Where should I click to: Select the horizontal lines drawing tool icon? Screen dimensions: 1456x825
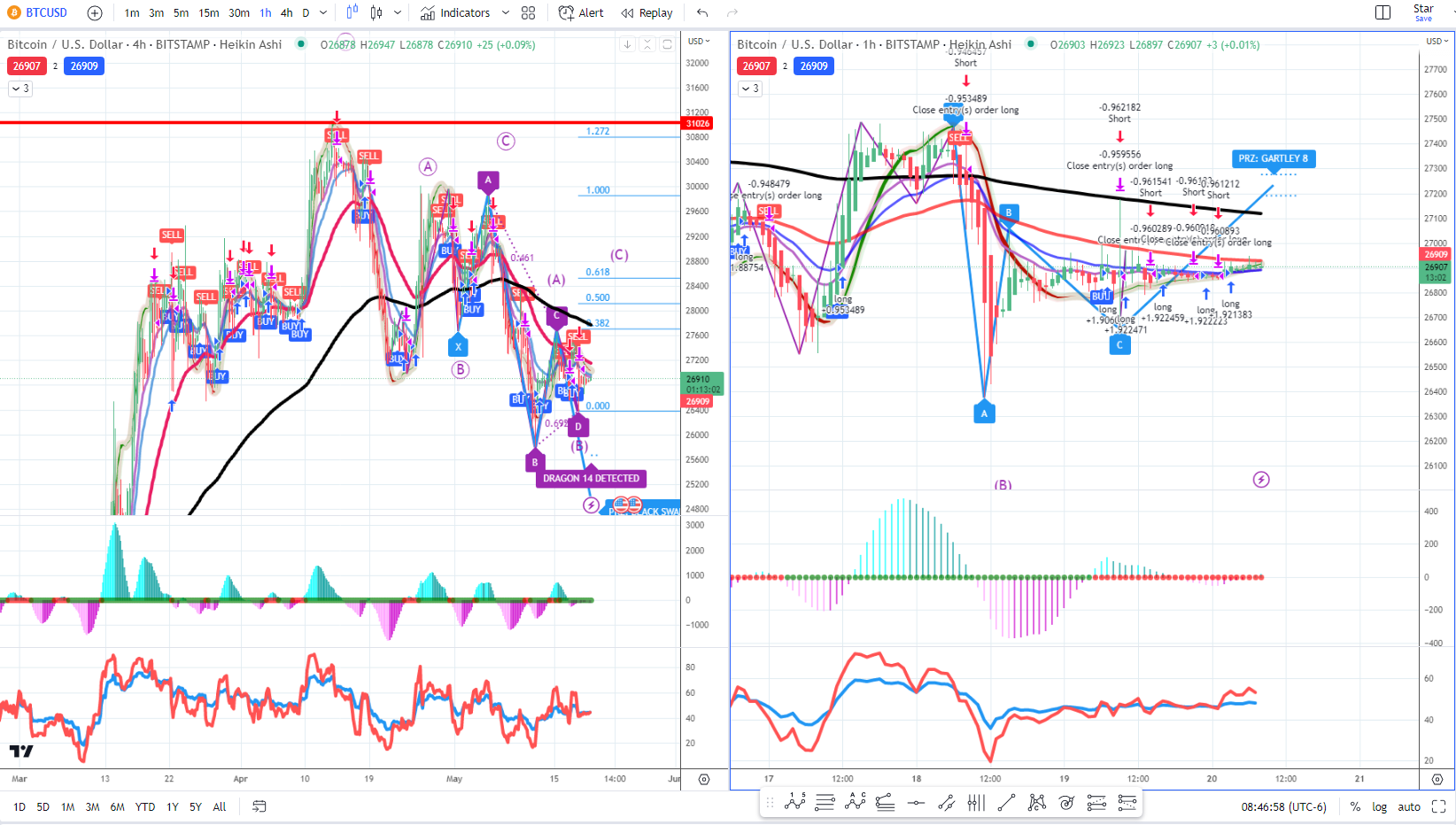[x=825, y=803]
